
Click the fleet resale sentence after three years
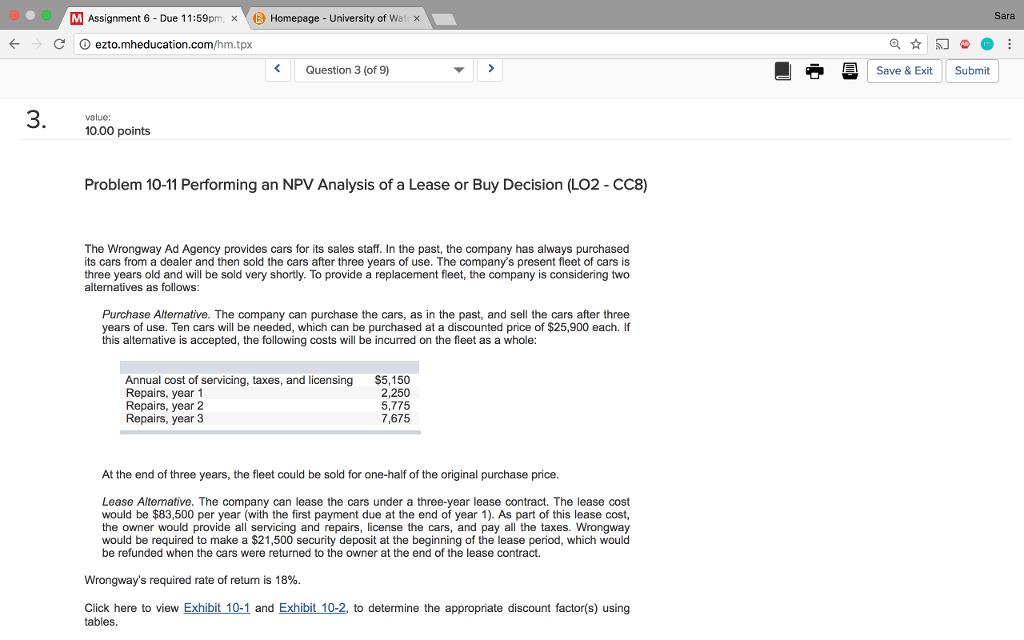coord(330,475)
